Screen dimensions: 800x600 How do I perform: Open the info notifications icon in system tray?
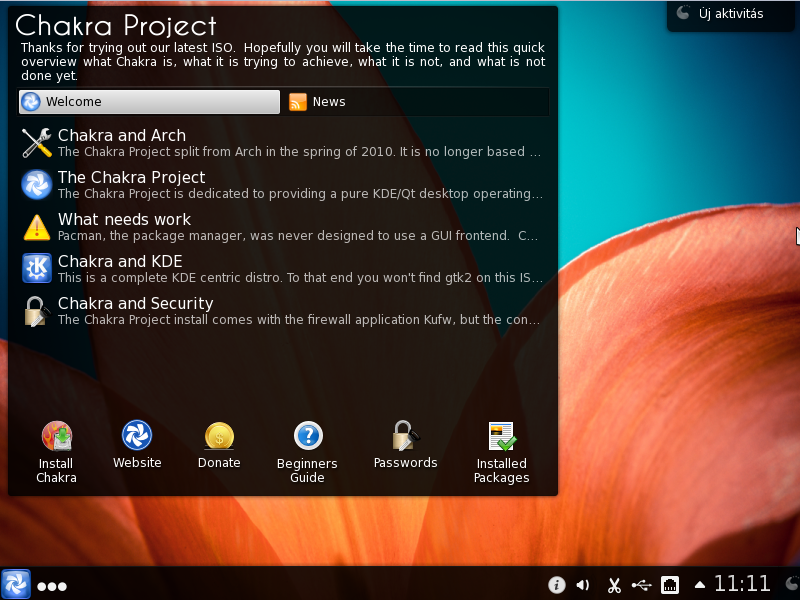[x=557, y=585]
